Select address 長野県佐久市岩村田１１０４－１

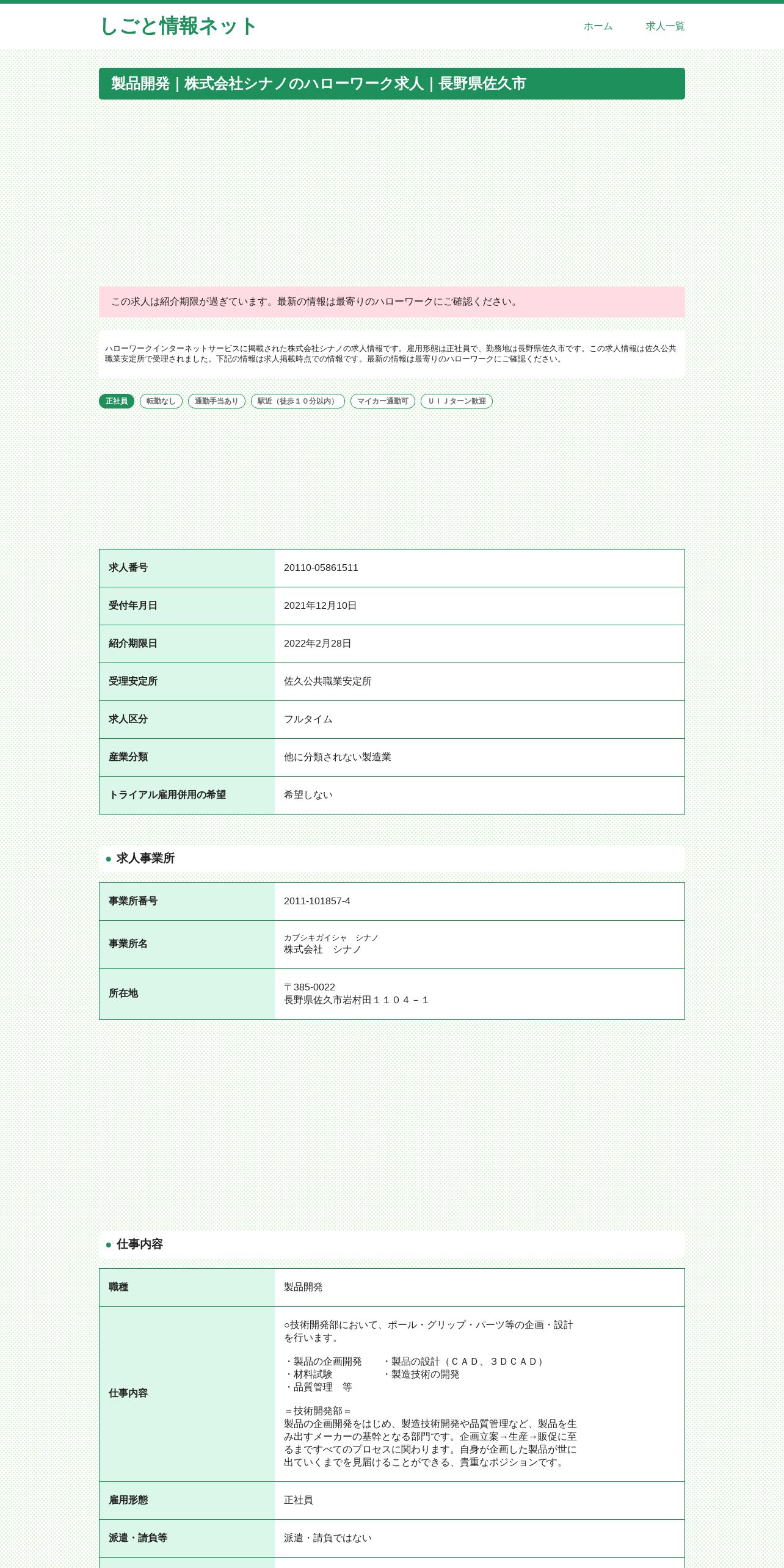pyautogui.click(x=357, y=1000)
